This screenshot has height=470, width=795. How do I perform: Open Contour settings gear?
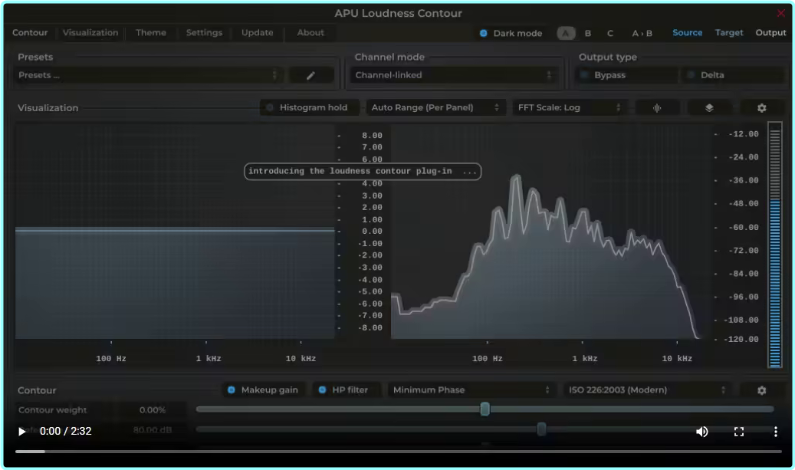(x=762, y=390)
